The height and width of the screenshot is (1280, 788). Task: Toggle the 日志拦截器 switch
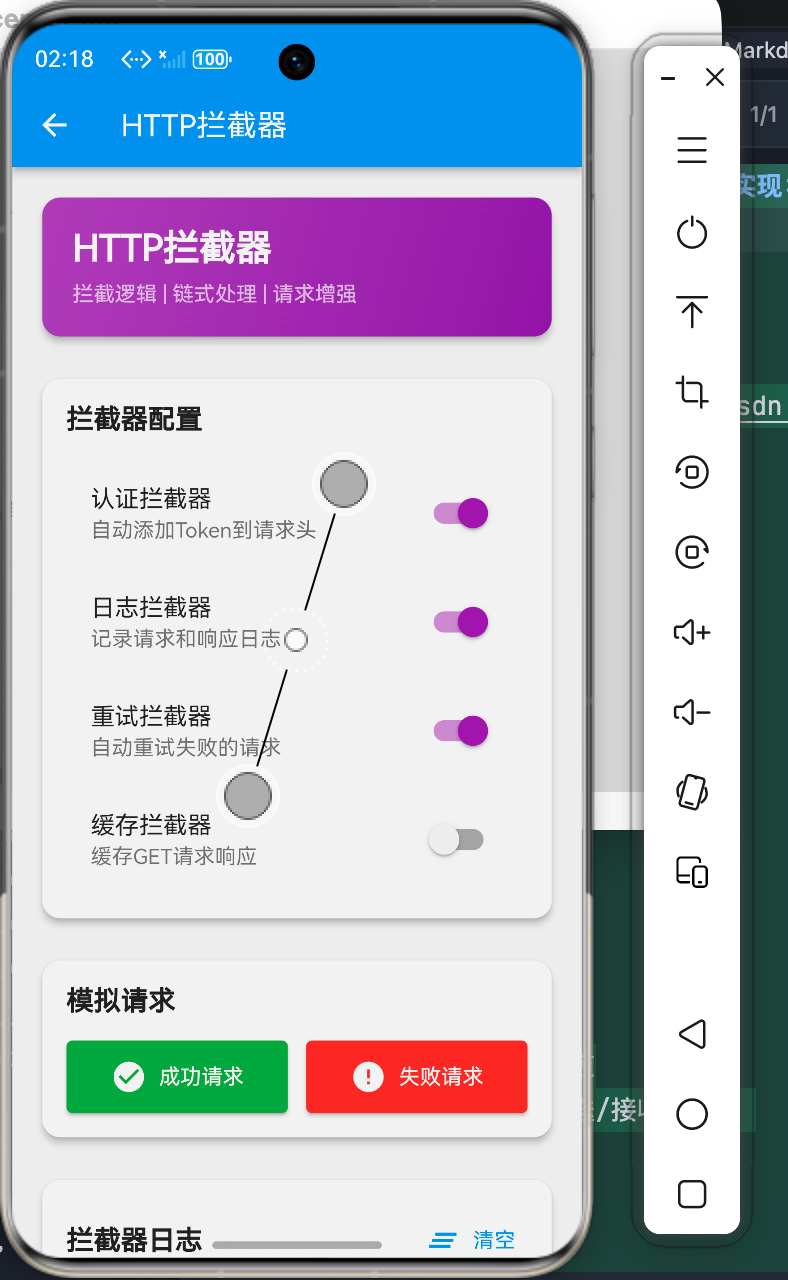460,622
